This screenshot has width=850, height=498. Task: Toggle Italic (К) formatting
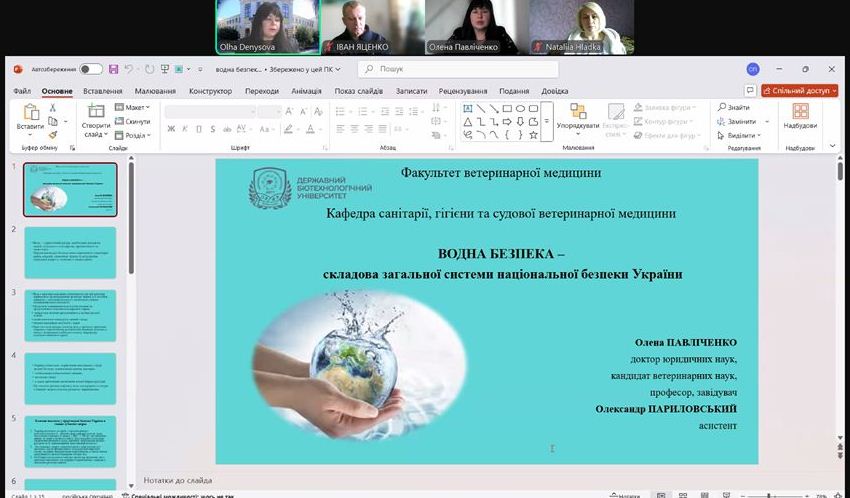click(x=185, y=129)
